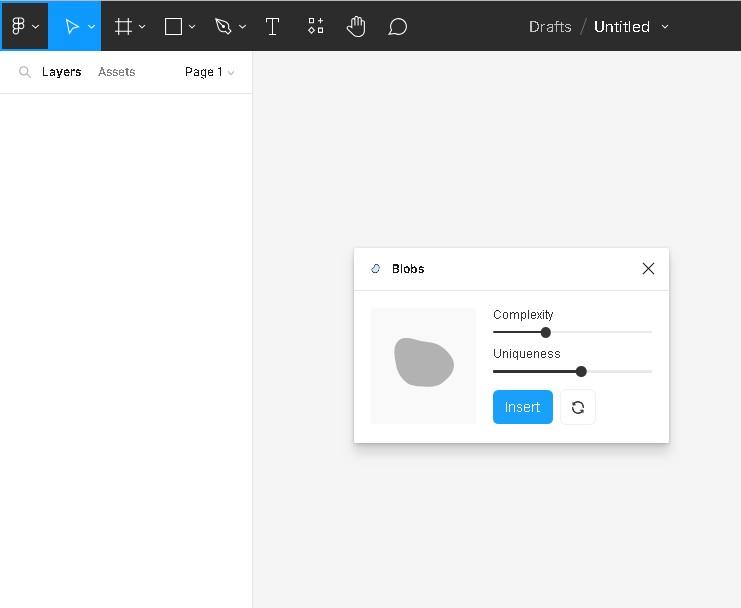The width and height of the screenshot is (741, 608).
Task: Expand the Move tool dropdown arrow
Action: [91, 27]
